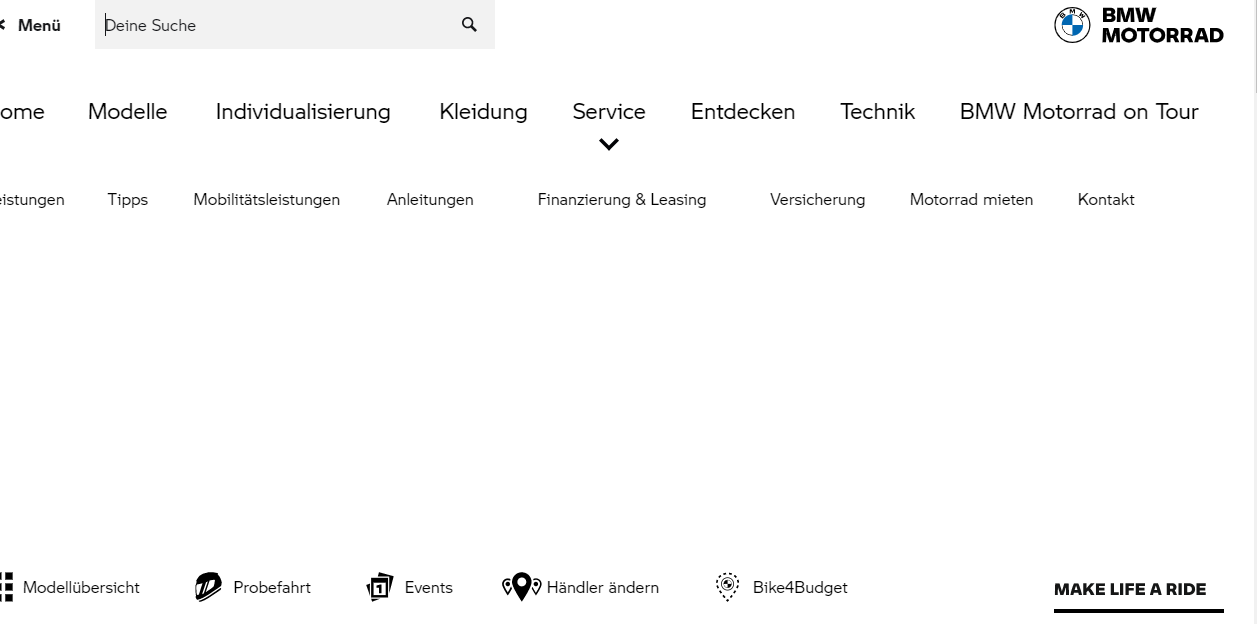Click the Bike4Budget icon

(x=728, y=587)
